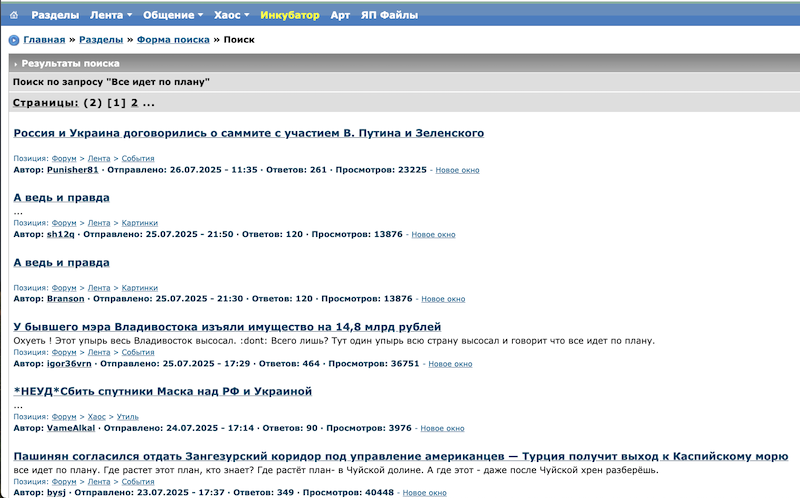Open sh12q author profile

[x=61, y=235]
